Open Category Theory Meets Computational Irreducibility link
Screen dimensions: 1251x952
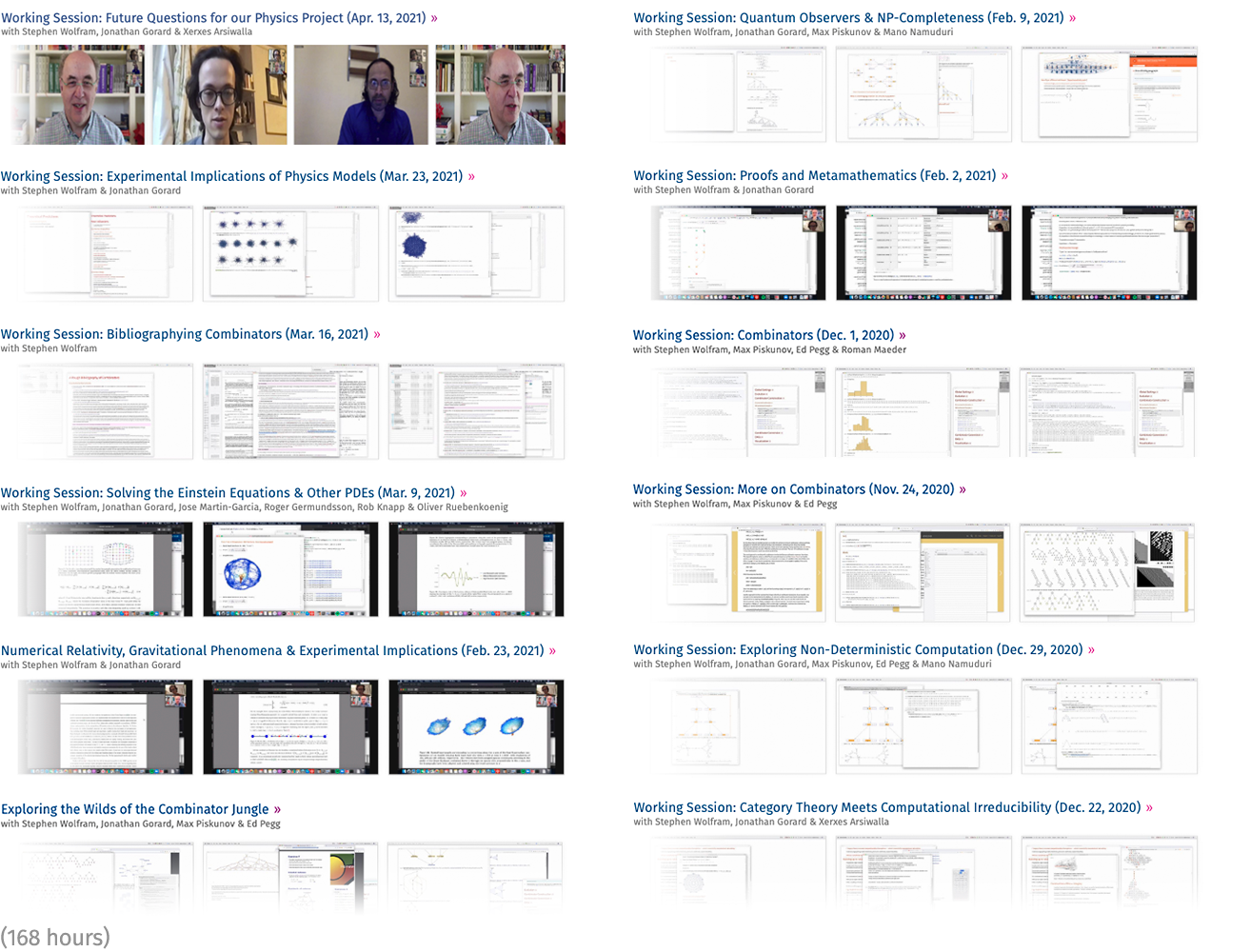[x=886, y=807]
